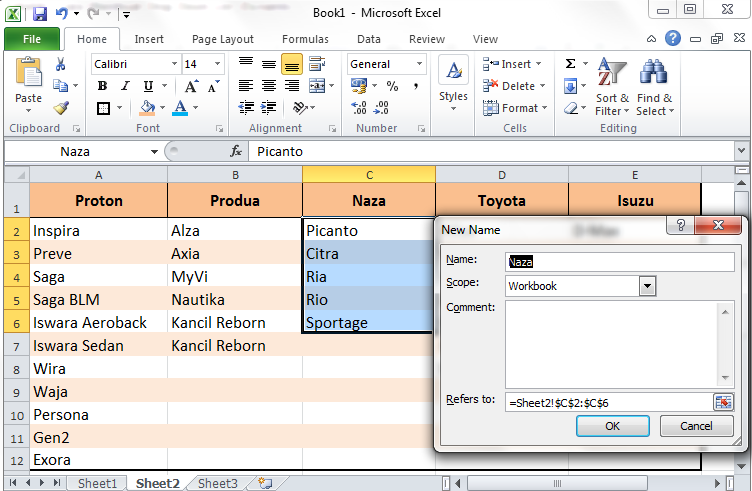This screenshot has height=491, width=752.
Task: Set Top Align for cells
Action: coord(246,64)
